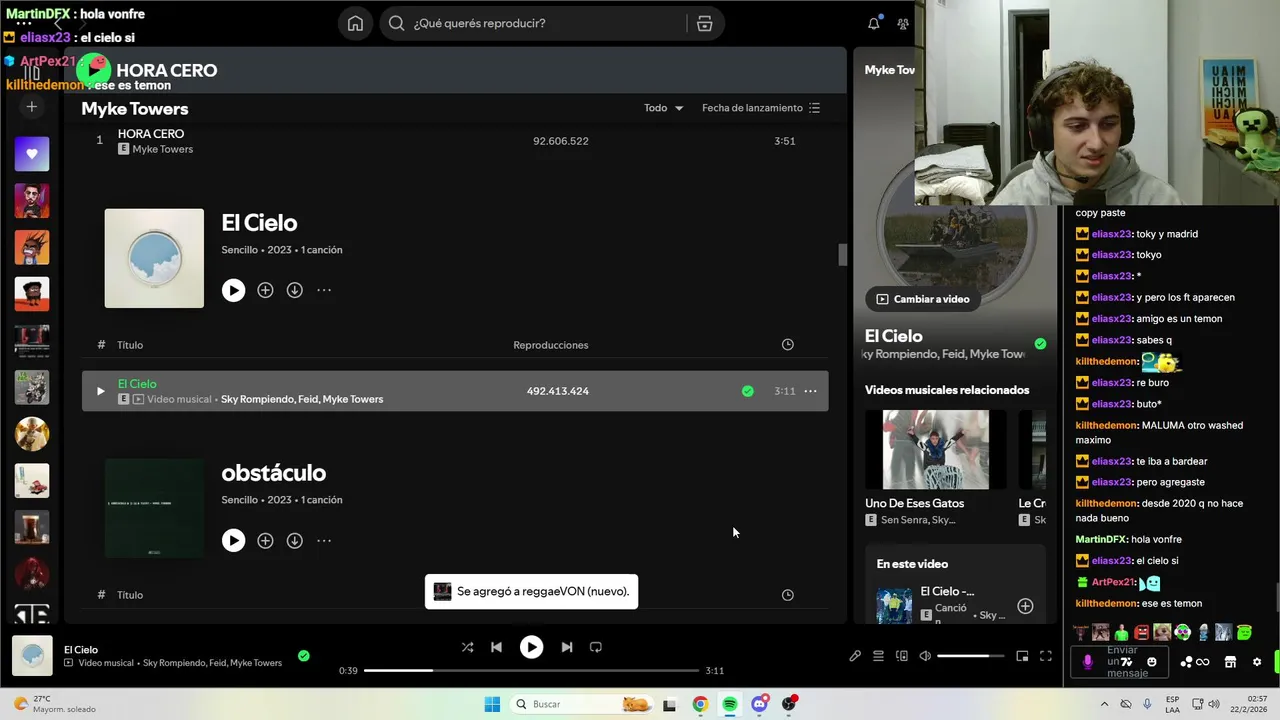This screenshot has width=1280, height=720.
Task: Open lyrics microphone icon
Action: [x=855, y=656]
